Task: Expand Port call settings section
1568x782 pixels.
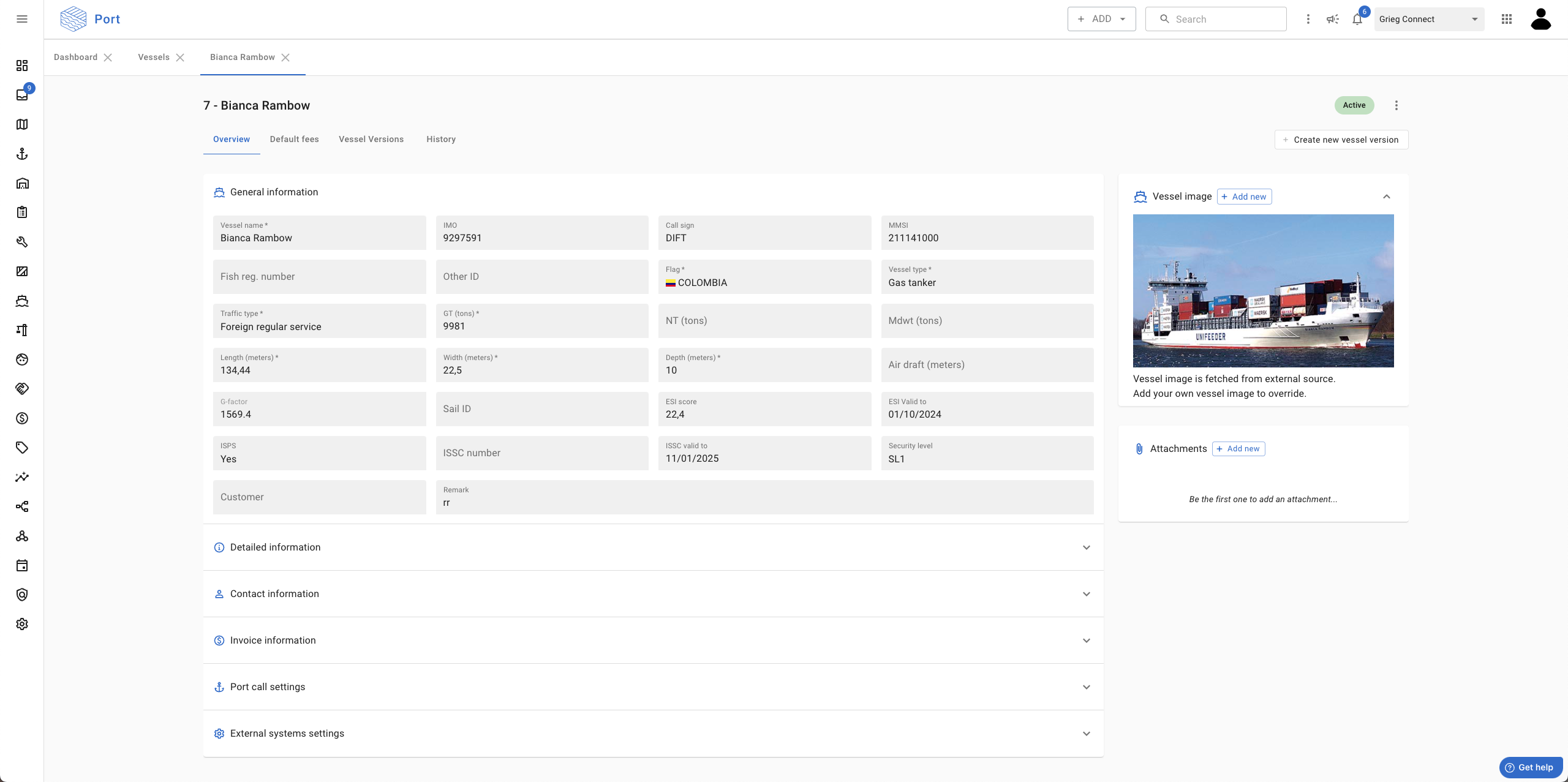Action: click(1086, 687)
